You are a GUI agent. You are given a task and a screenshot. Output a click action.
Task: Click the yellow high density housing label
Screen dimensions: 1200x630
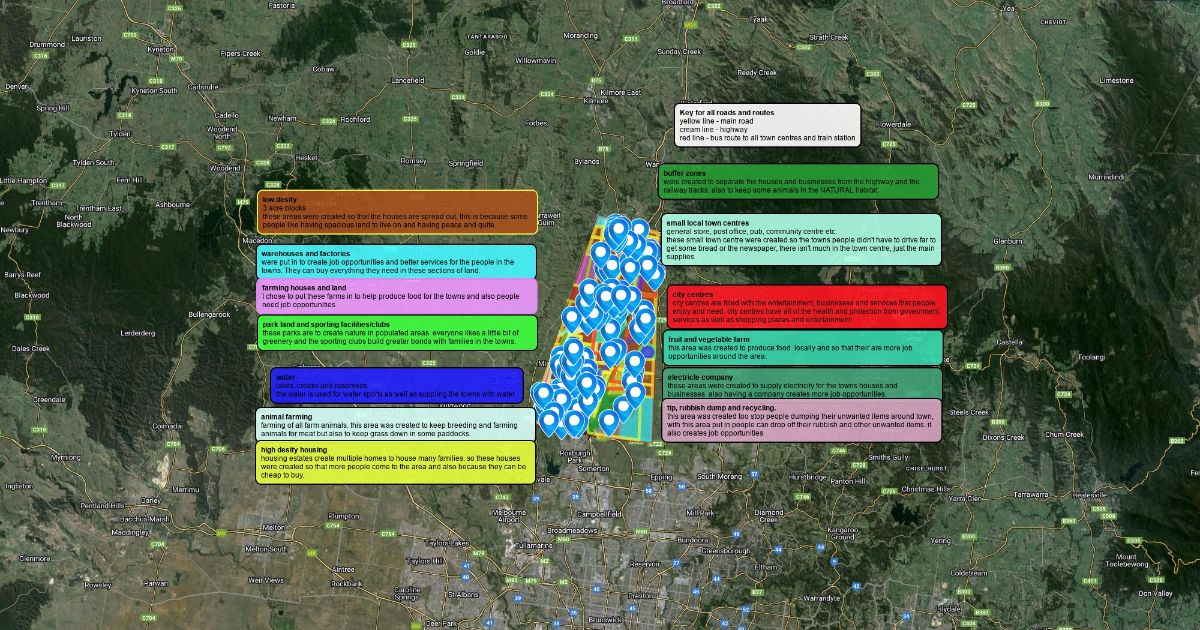tap(395, 462)
